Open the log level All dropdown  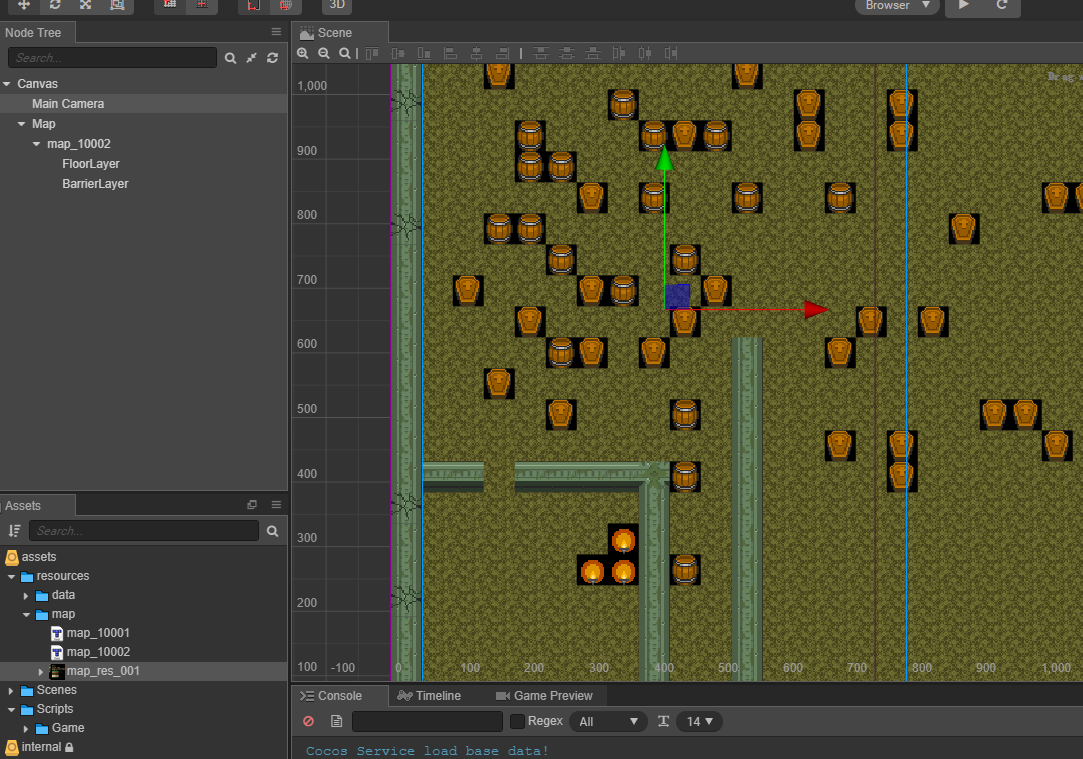click(608, 721)
